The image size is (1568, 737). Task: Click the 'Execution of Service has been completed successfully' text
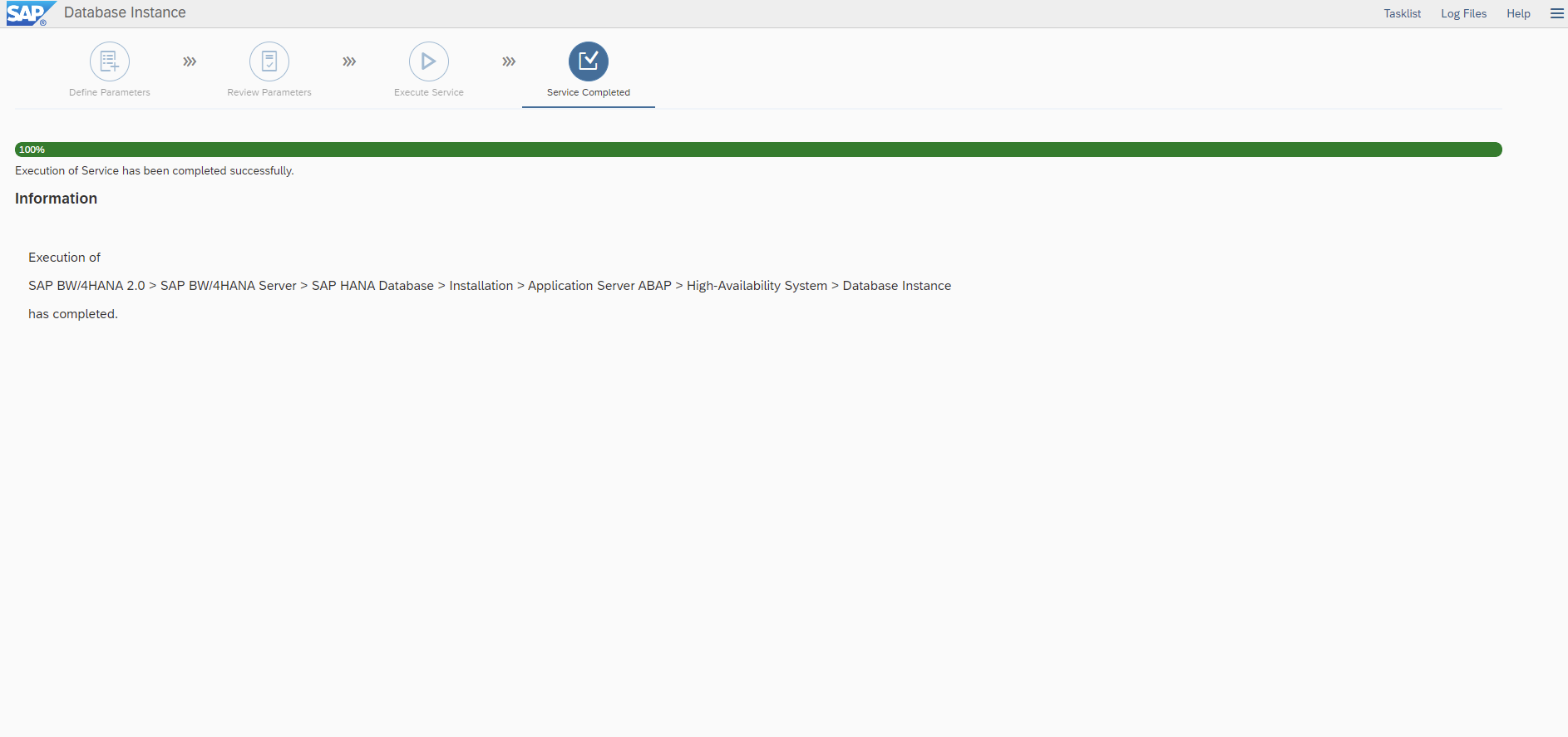click(155, 170)
